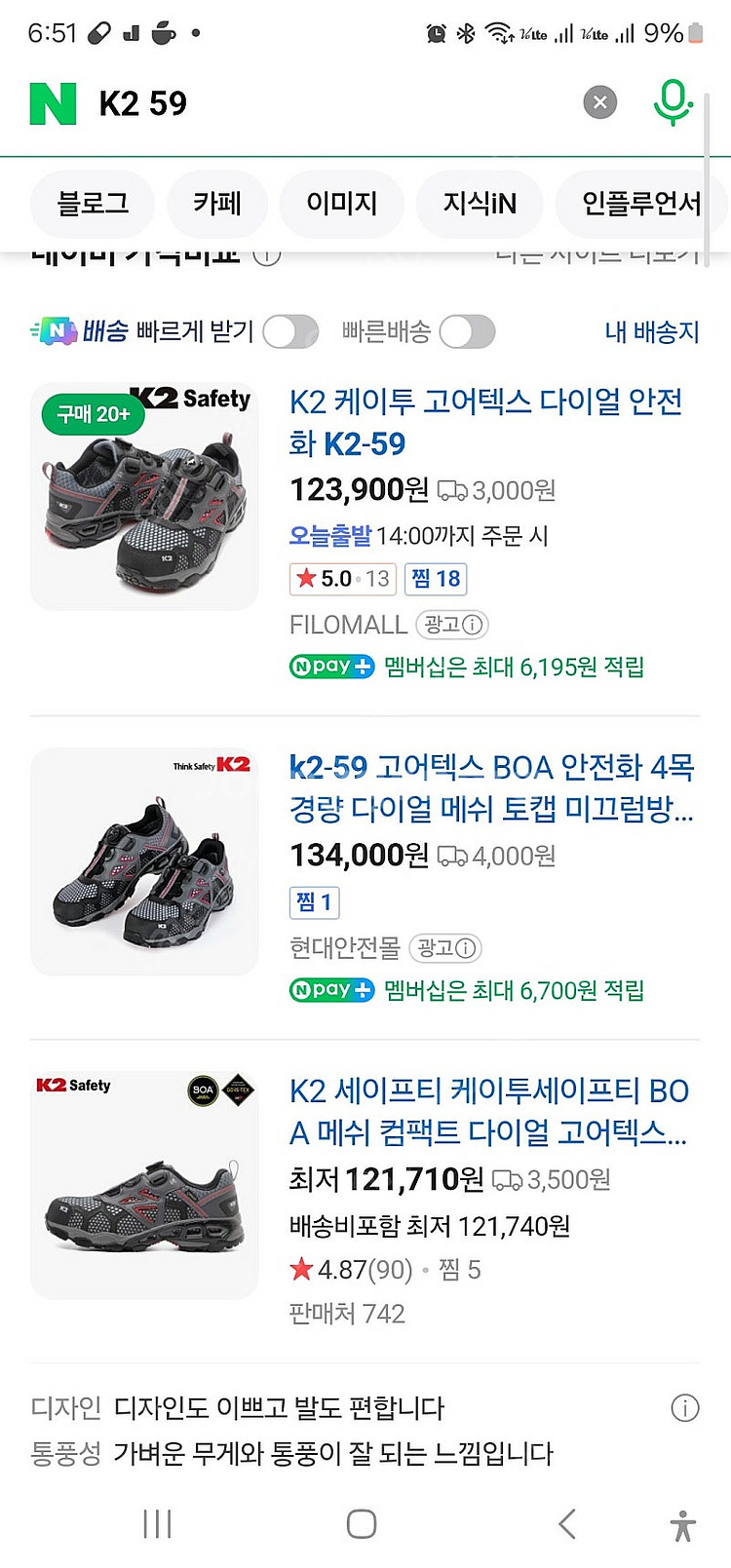The image size is (731, 1568).
Task: Switch to 지식iN tab
Action: pyautogui.click(x=480, y=204)
